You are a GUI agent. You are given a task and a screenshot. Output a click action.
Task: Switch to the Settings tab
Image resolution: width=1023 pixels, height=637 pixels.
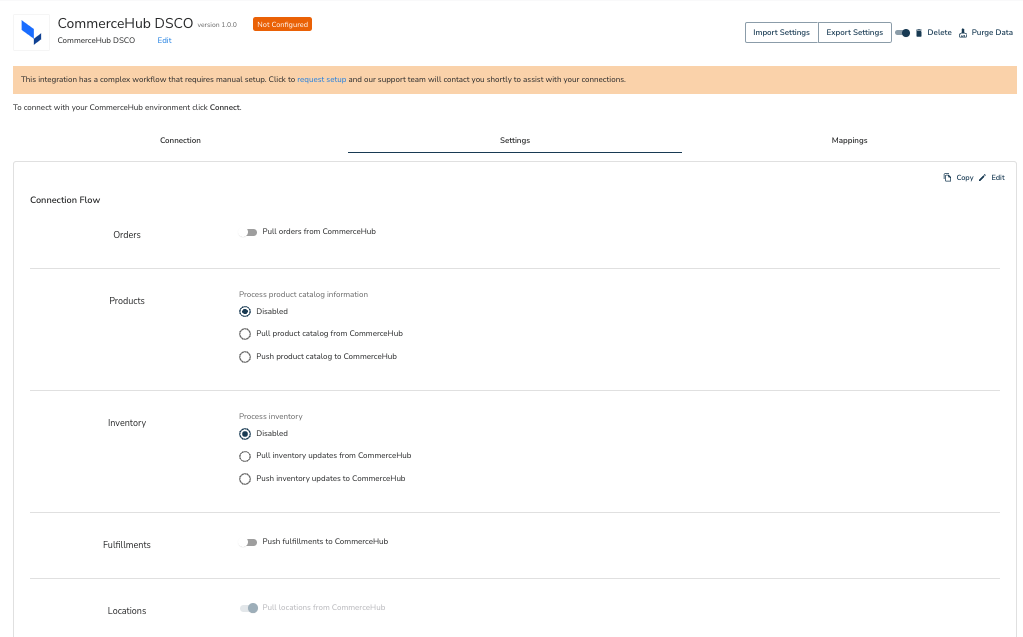515,140
